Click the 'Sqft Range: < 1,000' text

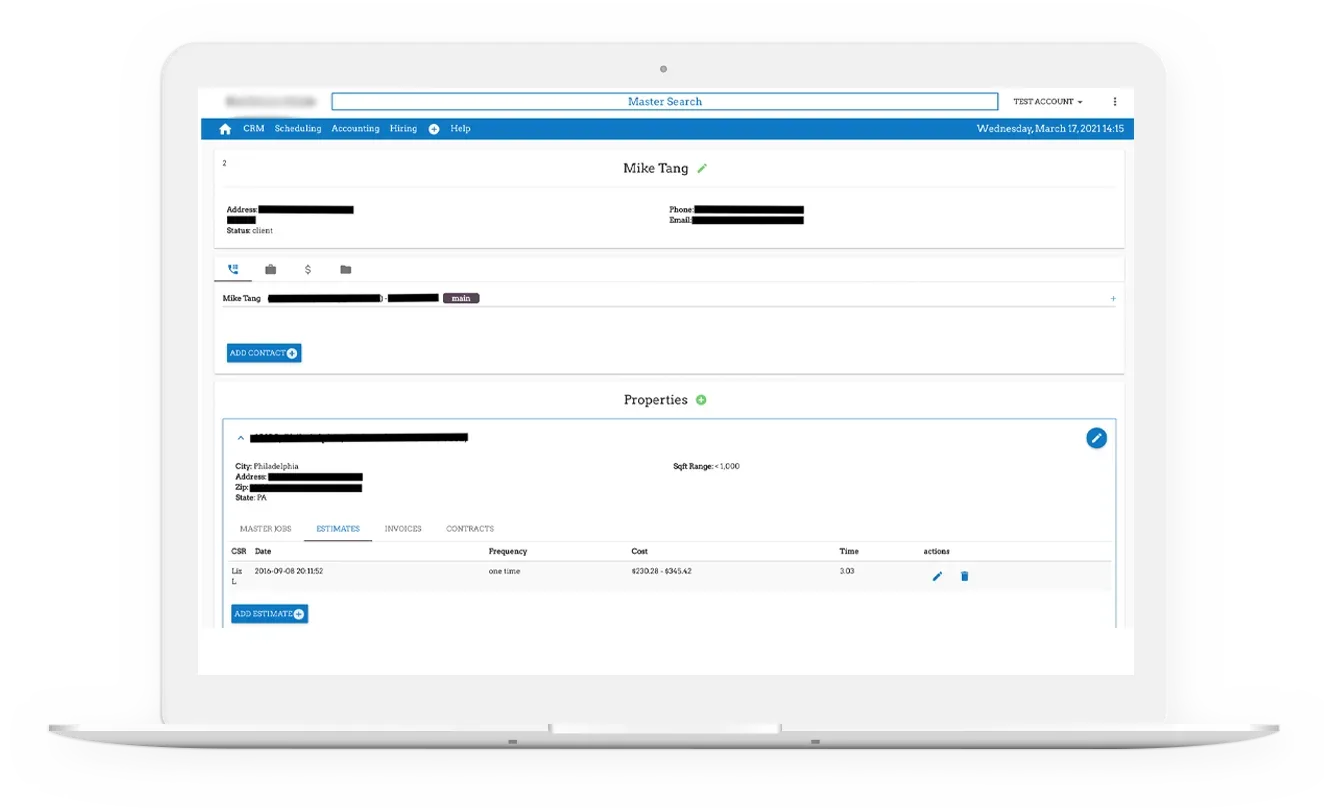click(707, 467)
